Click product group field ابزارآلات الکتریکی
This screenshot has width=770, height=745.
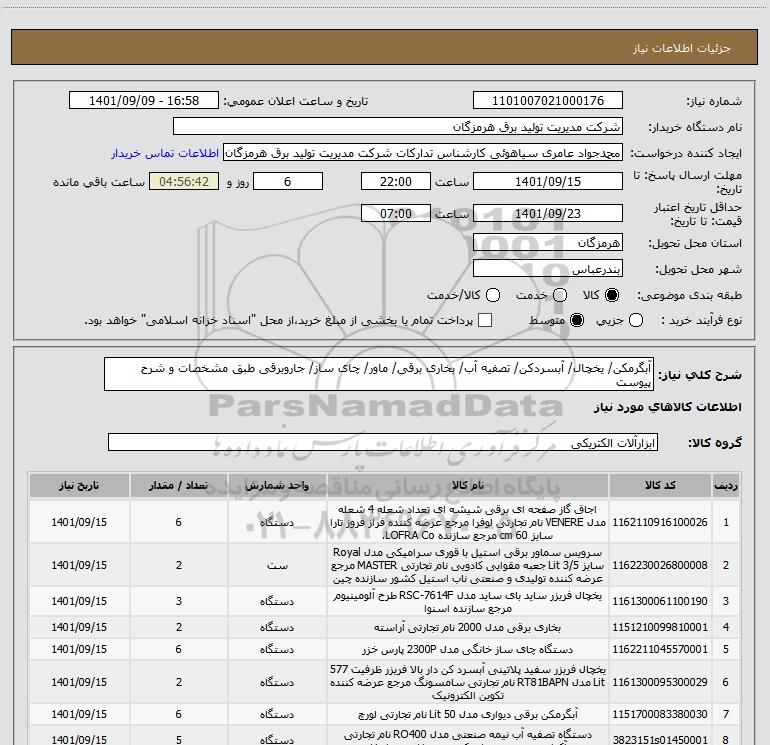[x=383, y=442]
